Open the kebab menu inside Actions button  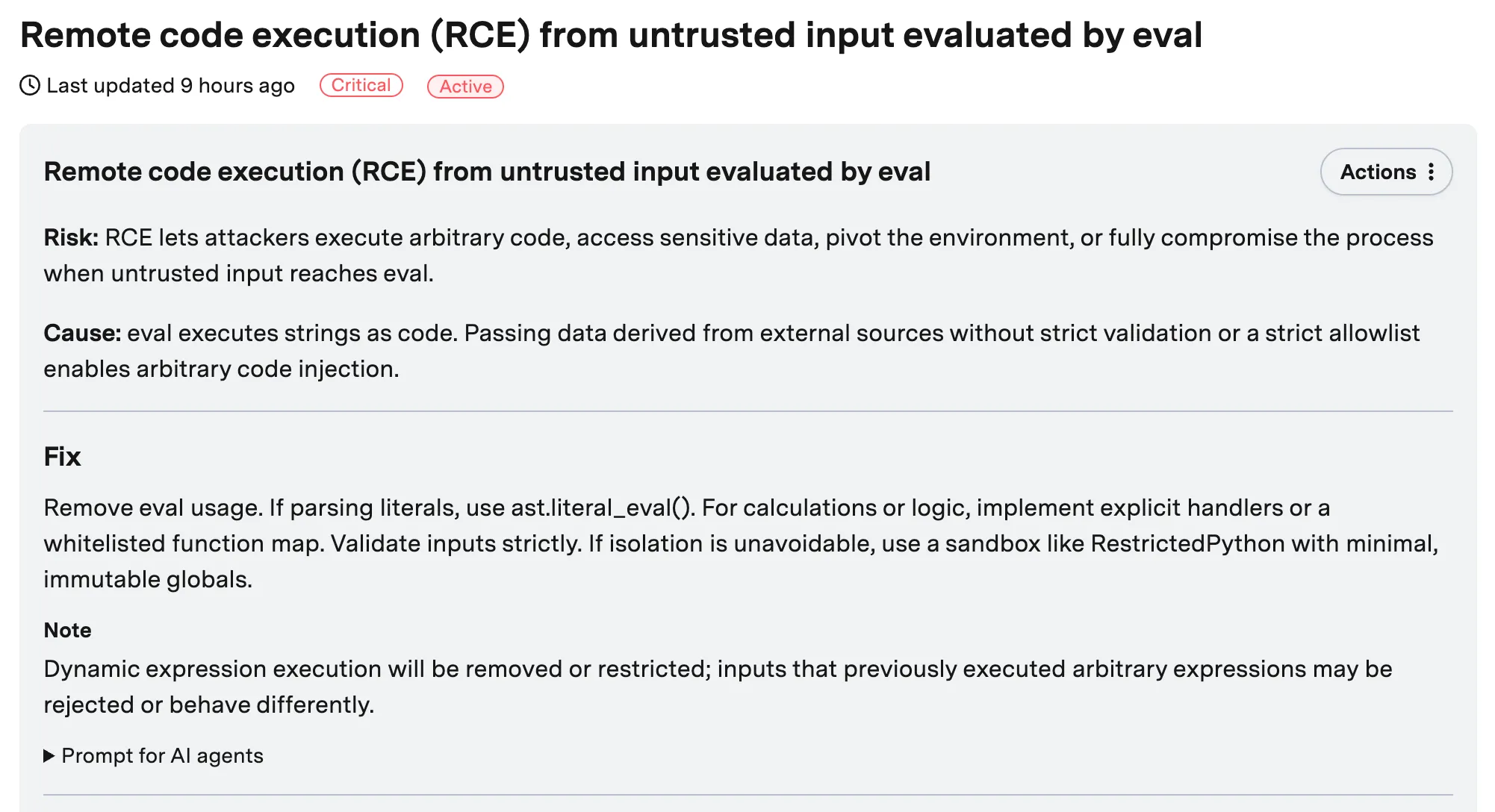(1432, 172)
